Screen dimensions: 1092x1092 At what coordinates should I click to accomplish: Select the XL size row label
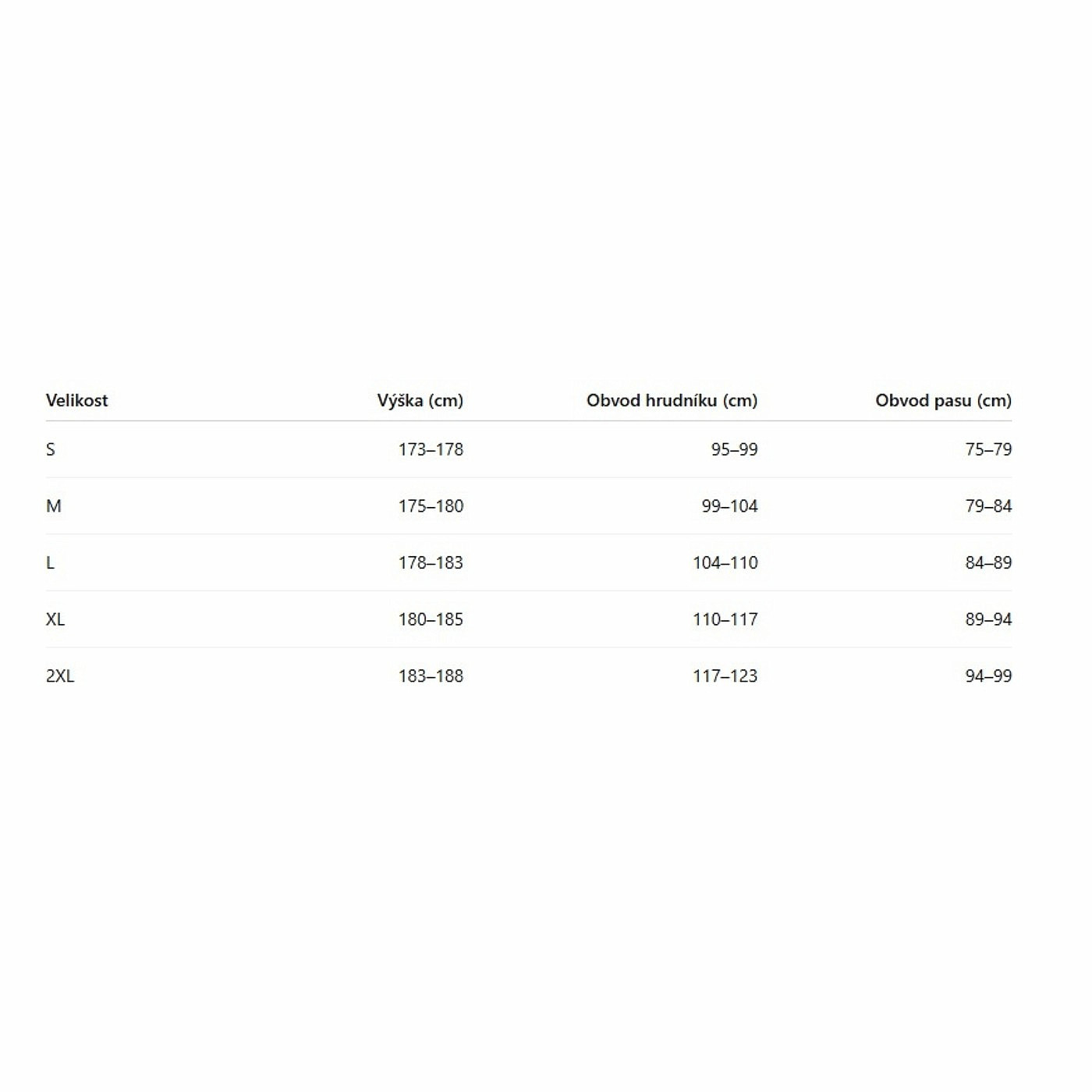coord(55,619)
